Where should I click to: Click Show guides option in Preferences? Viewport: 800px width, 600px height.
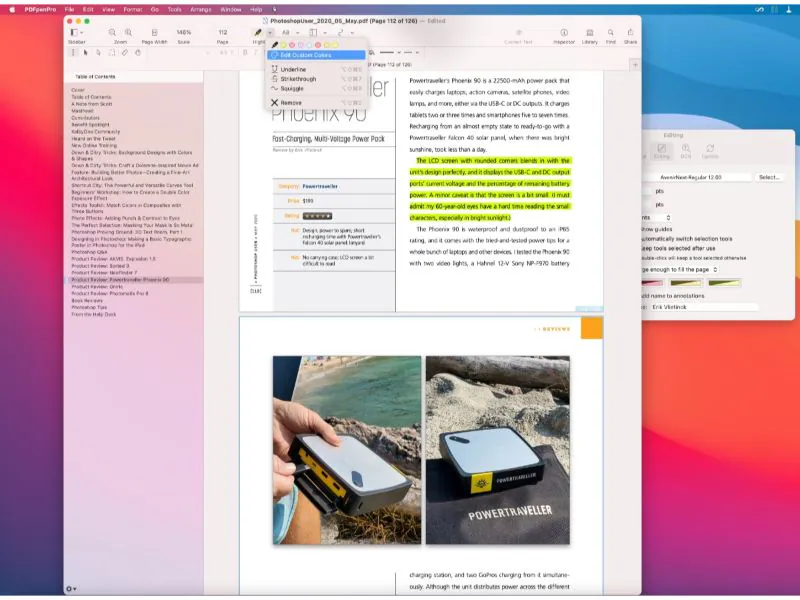[657, 229]
